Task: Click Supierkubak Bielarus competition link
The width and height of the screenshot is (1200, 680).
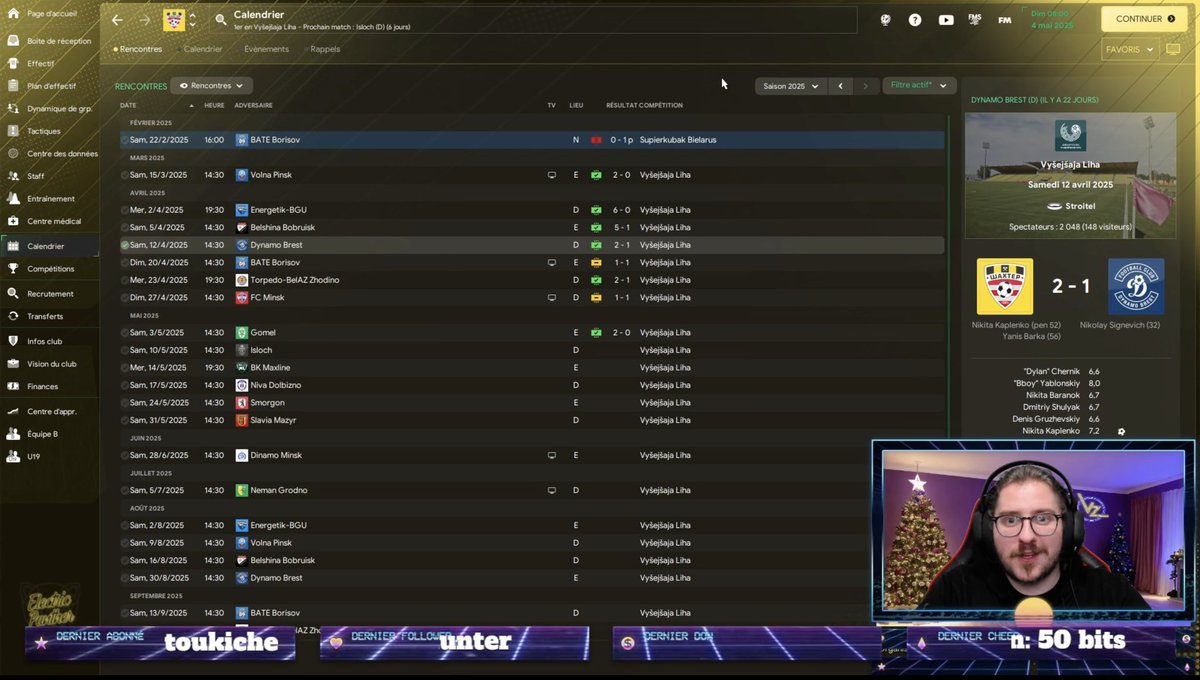Action: tap(678, 140)
